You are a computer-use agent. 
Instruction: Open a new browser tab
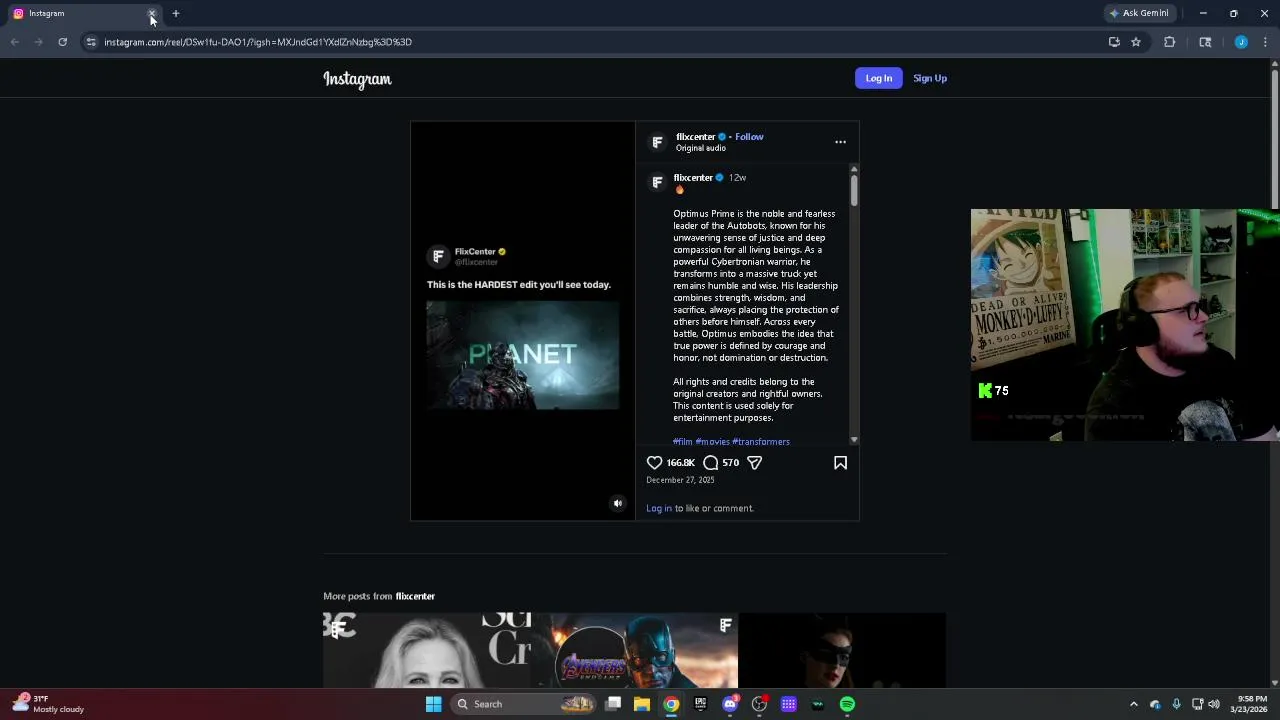[176, 13]
